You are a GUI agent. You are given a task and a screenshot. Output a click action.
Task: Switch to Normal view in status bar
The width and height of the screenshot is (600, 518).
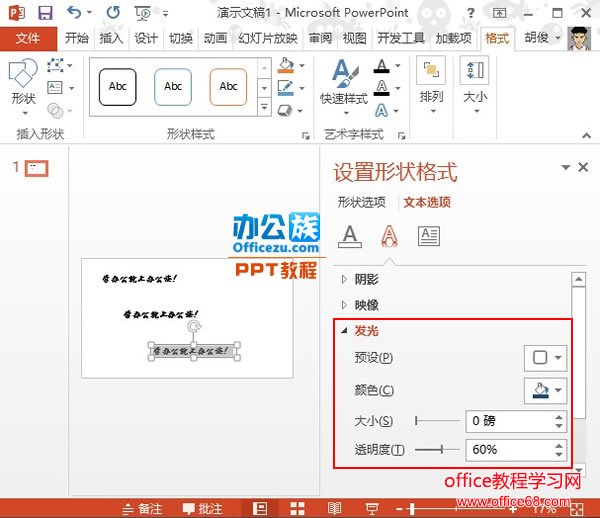click(260, 508)
